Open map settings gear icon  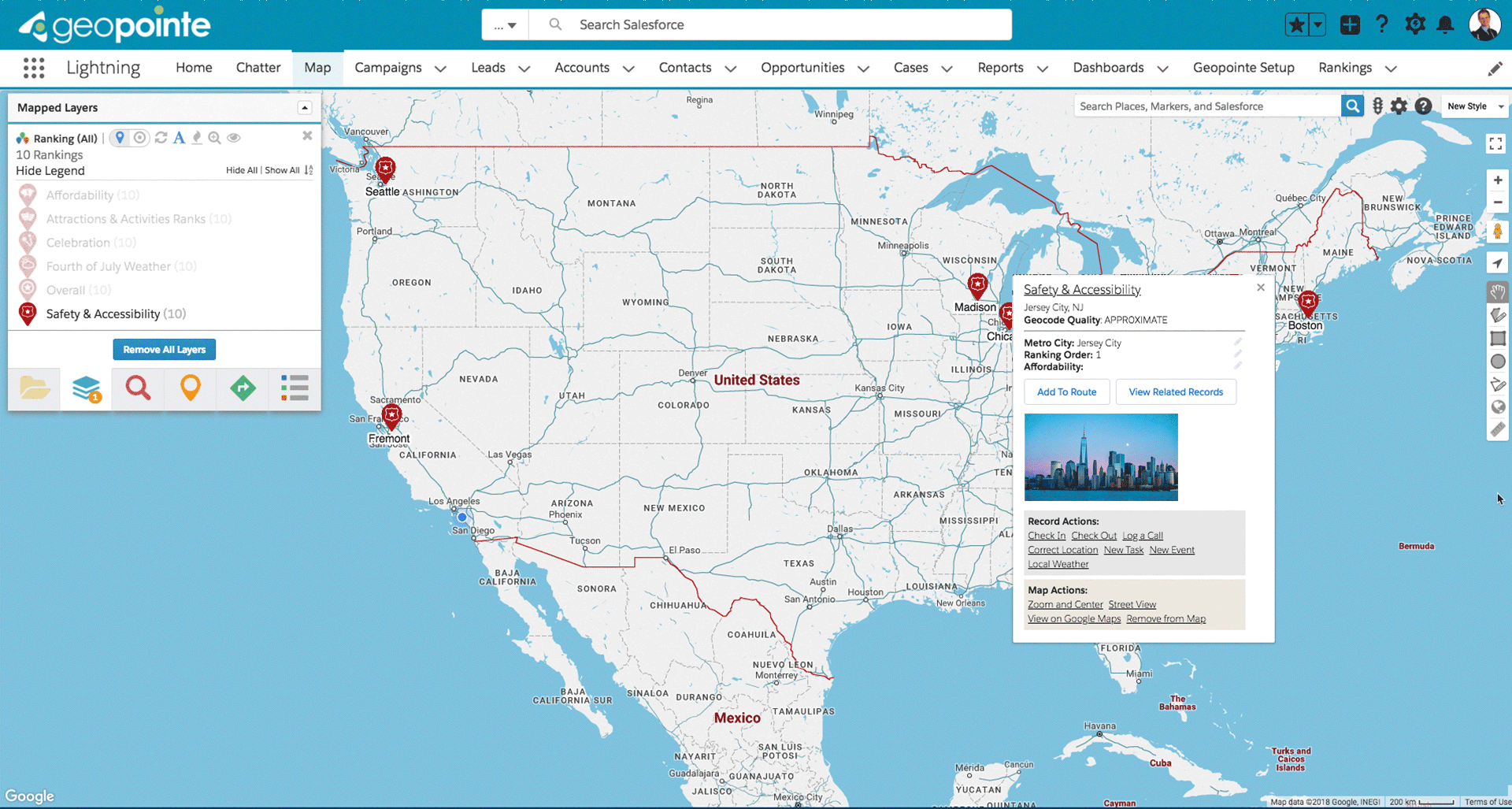coord(1399,106)
